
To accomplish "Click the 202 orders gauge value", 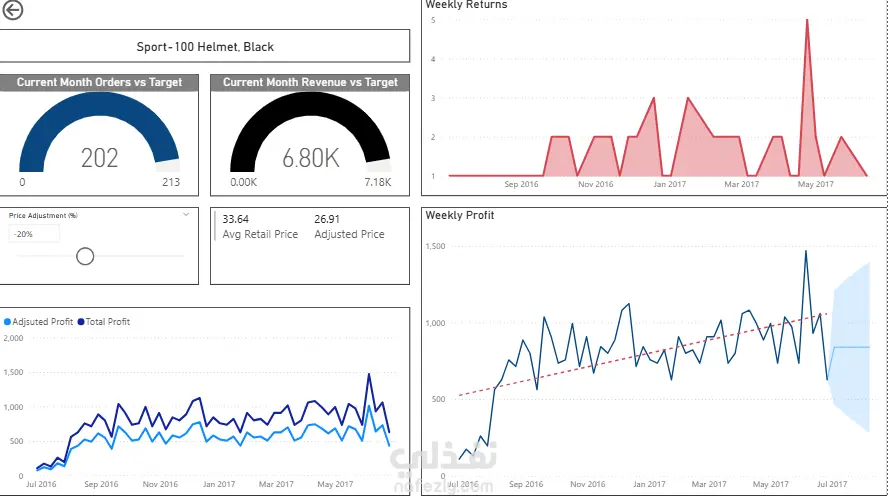I will [x=100, y=158].
